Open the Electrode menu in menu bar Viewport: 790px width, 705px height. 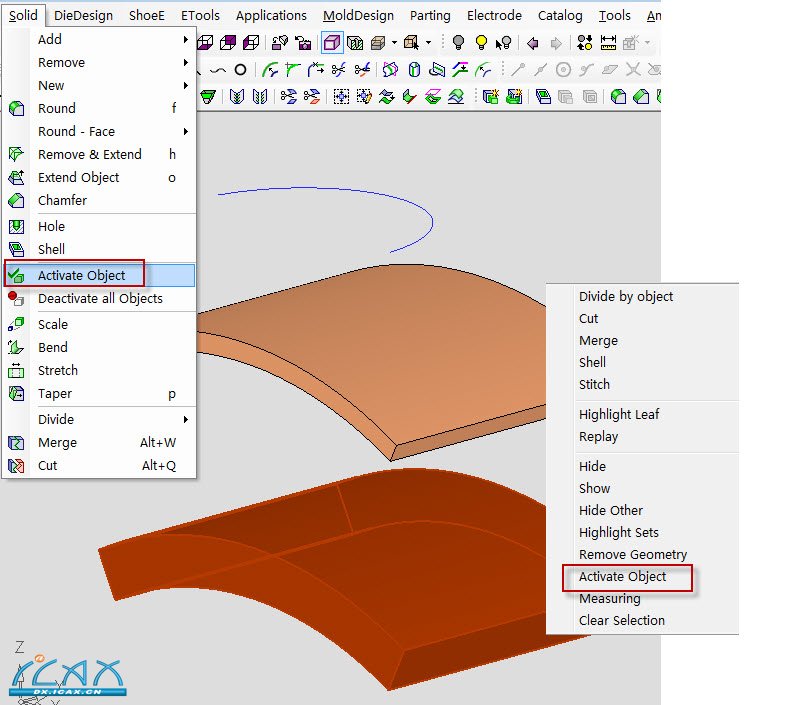pos(494,15)
